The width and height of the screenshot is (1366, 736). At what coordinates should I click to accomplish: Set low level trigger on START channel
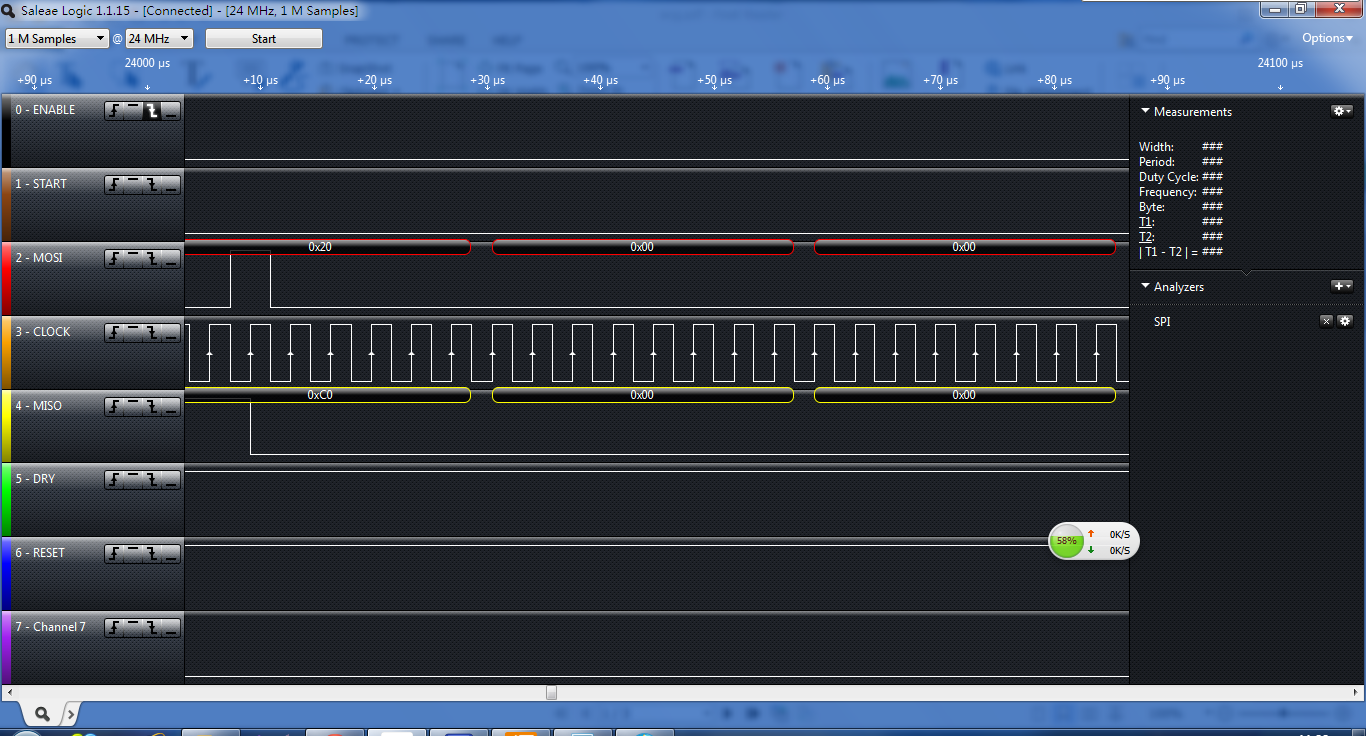pos(171,185)
